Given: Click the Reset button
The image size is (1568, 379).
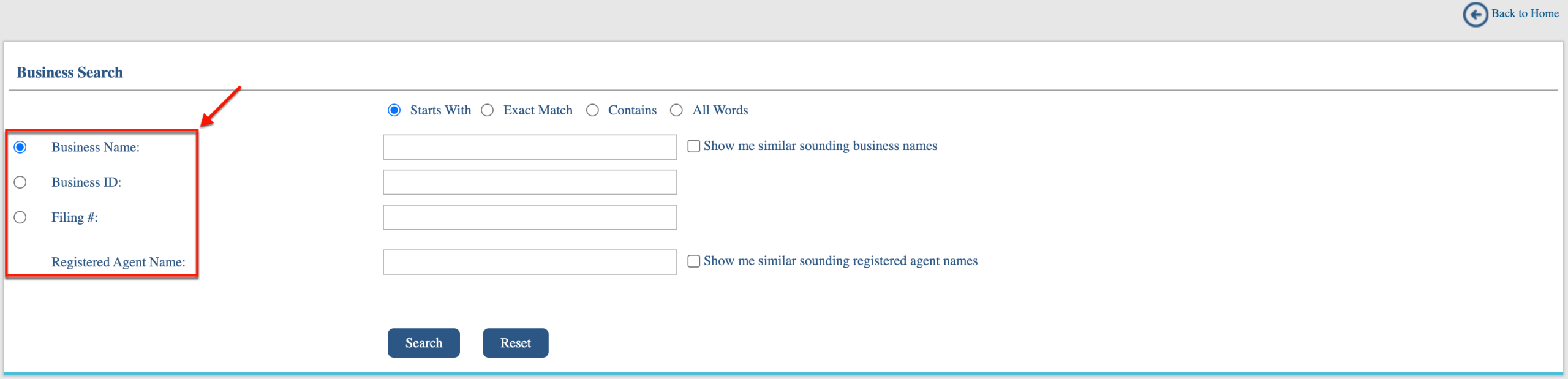Looking at the screenshot, I should (x=516, y=343).
